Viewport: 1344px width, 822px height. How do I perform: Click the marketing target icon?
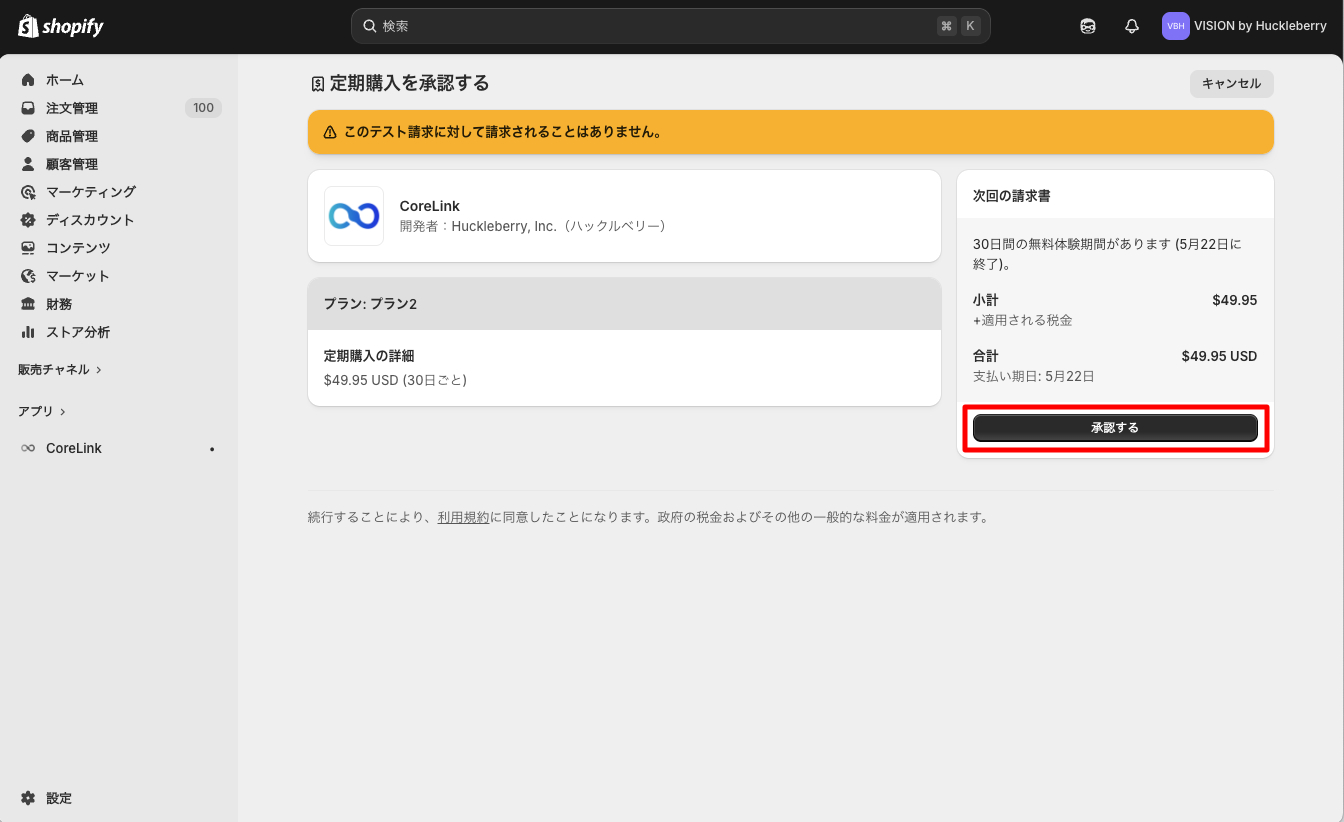pyautogui.click(x=28, y=192)
